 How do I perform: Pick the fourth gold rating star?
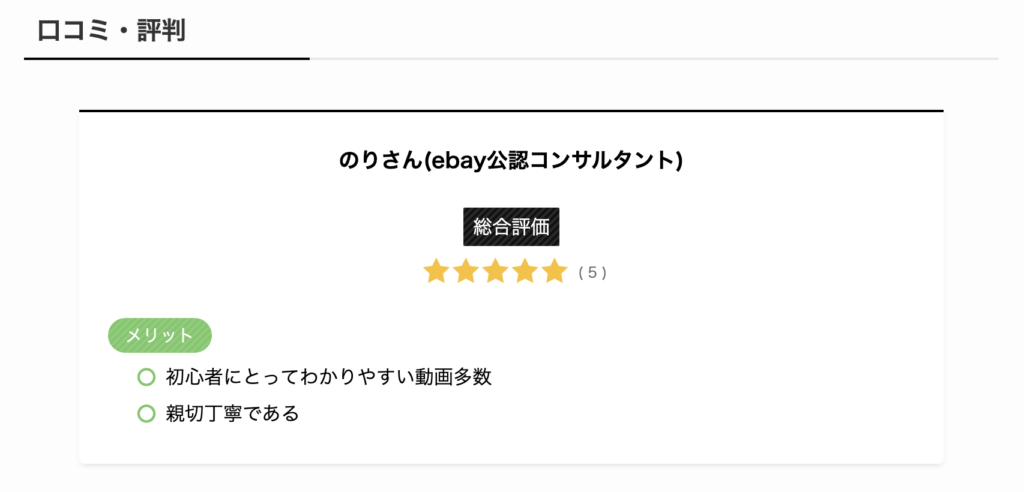524,271
